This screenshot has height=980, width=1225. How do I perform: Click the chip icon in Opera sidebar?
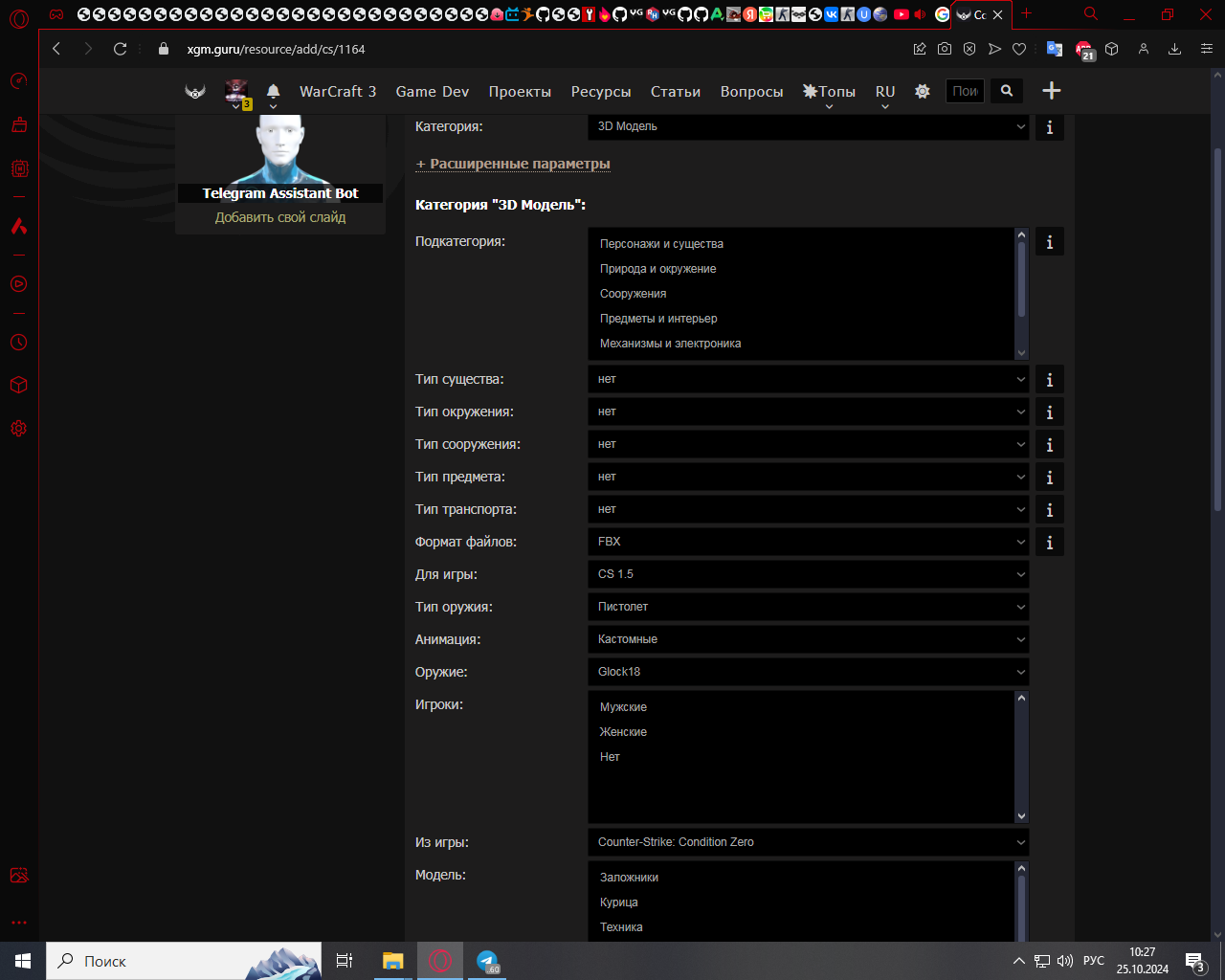pyautogui.click(x=19, y=168)
